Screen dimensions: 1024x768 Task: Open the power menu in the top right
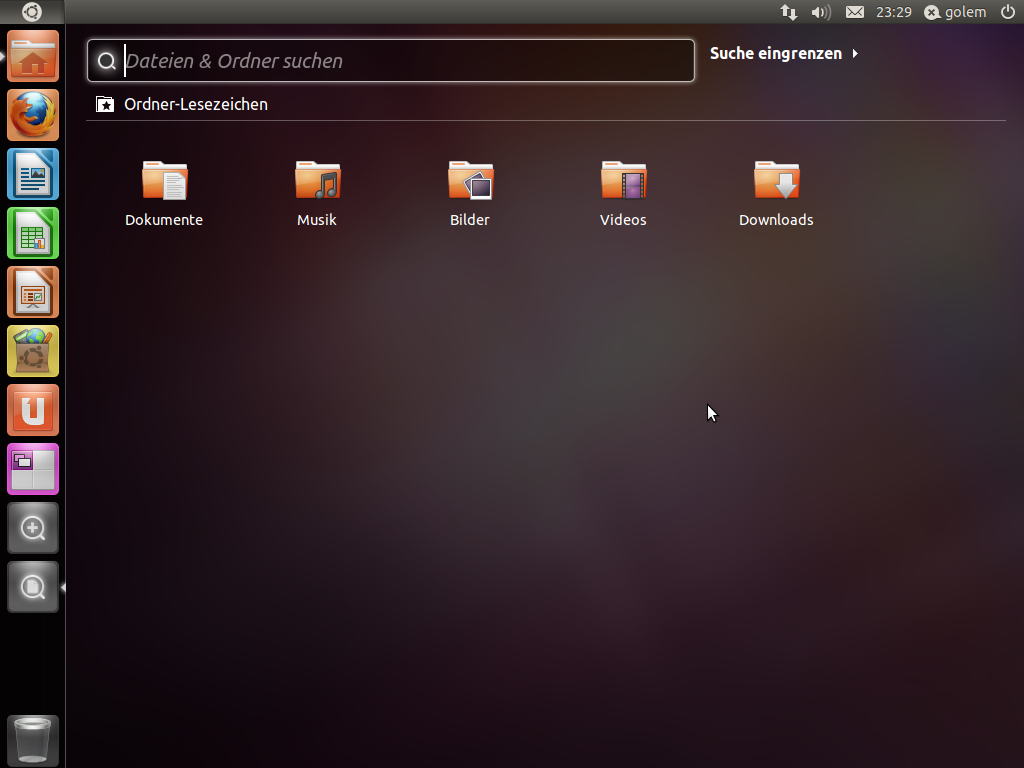tap(1009, 12)
